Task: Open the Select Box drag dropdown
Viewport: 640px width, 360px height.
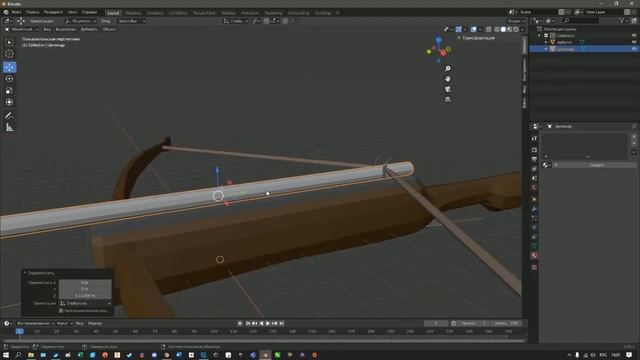Action: 131,21
